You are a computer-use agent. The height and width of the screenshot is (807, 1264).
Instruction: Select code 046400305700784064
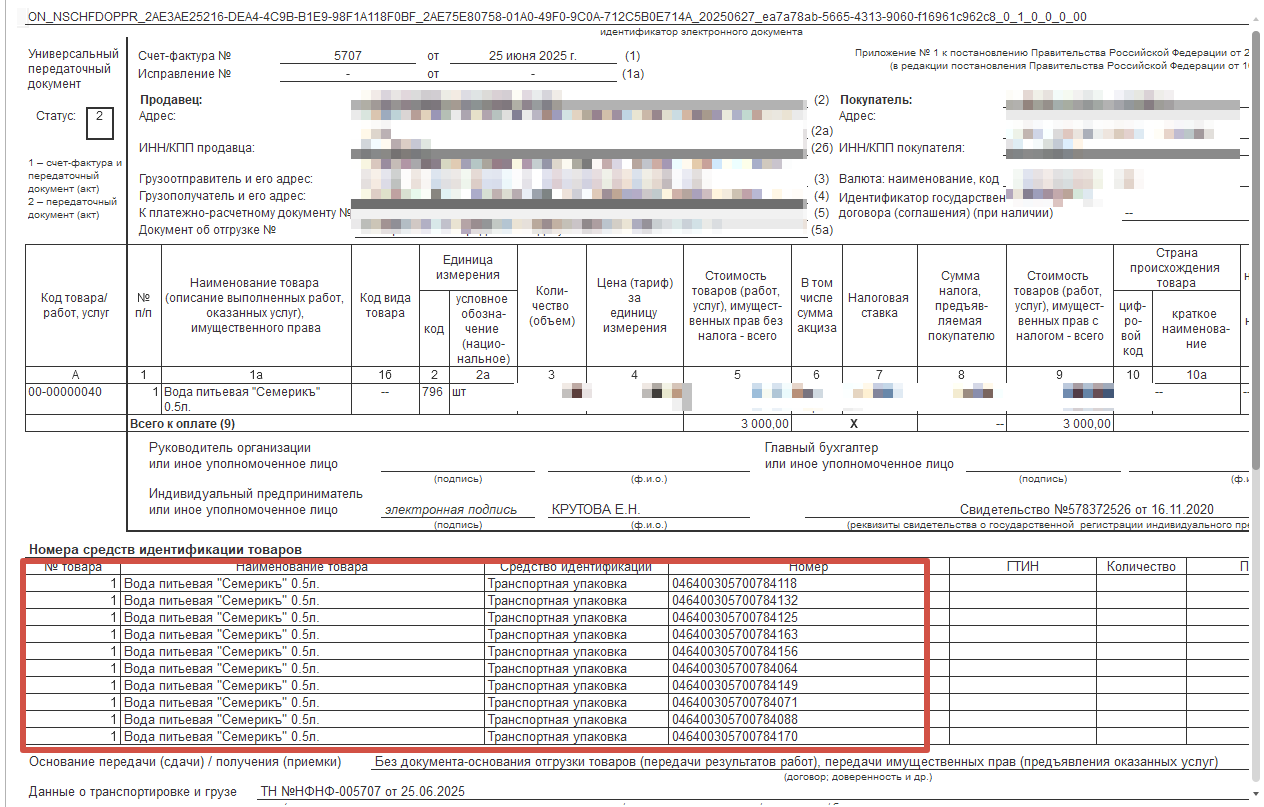(735, 669)
